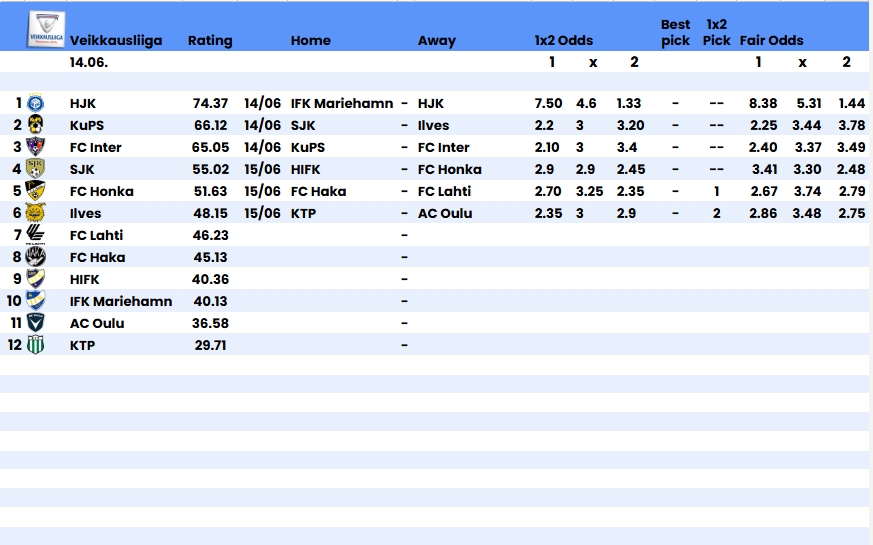Click the HJK team crest icon
The height and width of the screenshot is (545, 873).
pos(36,103)
